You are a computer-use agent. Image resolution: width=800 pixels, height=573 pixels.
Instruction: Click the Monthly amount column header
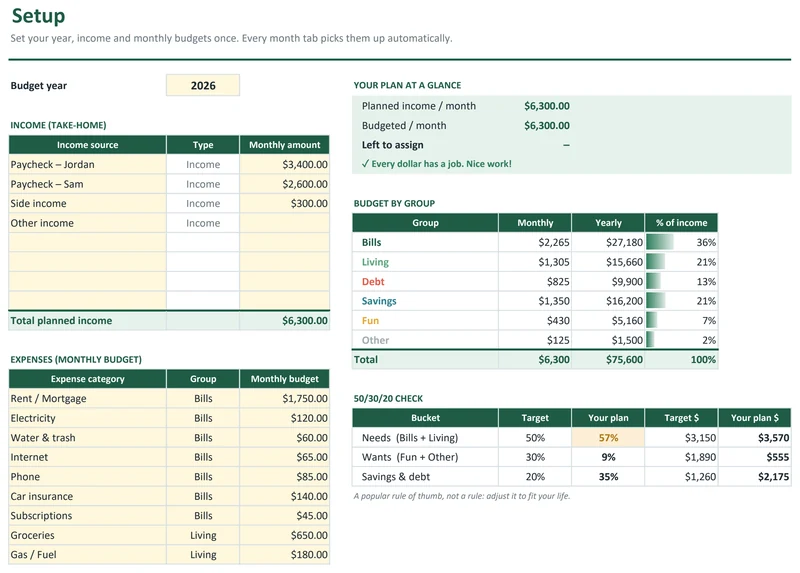pyautogui.click(x=284, y=145)
